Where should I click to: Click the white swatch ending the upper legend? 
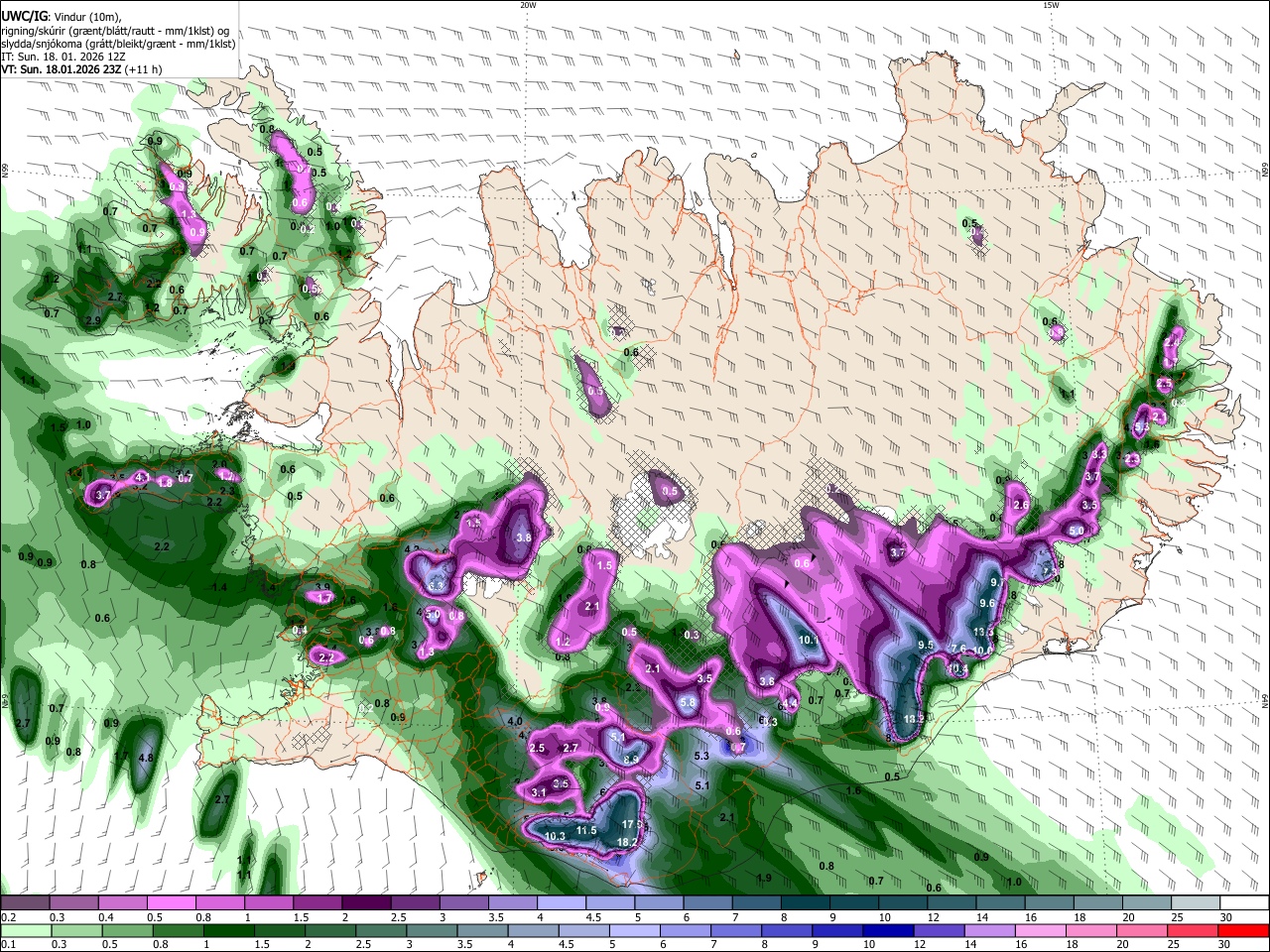(1243, 903)
